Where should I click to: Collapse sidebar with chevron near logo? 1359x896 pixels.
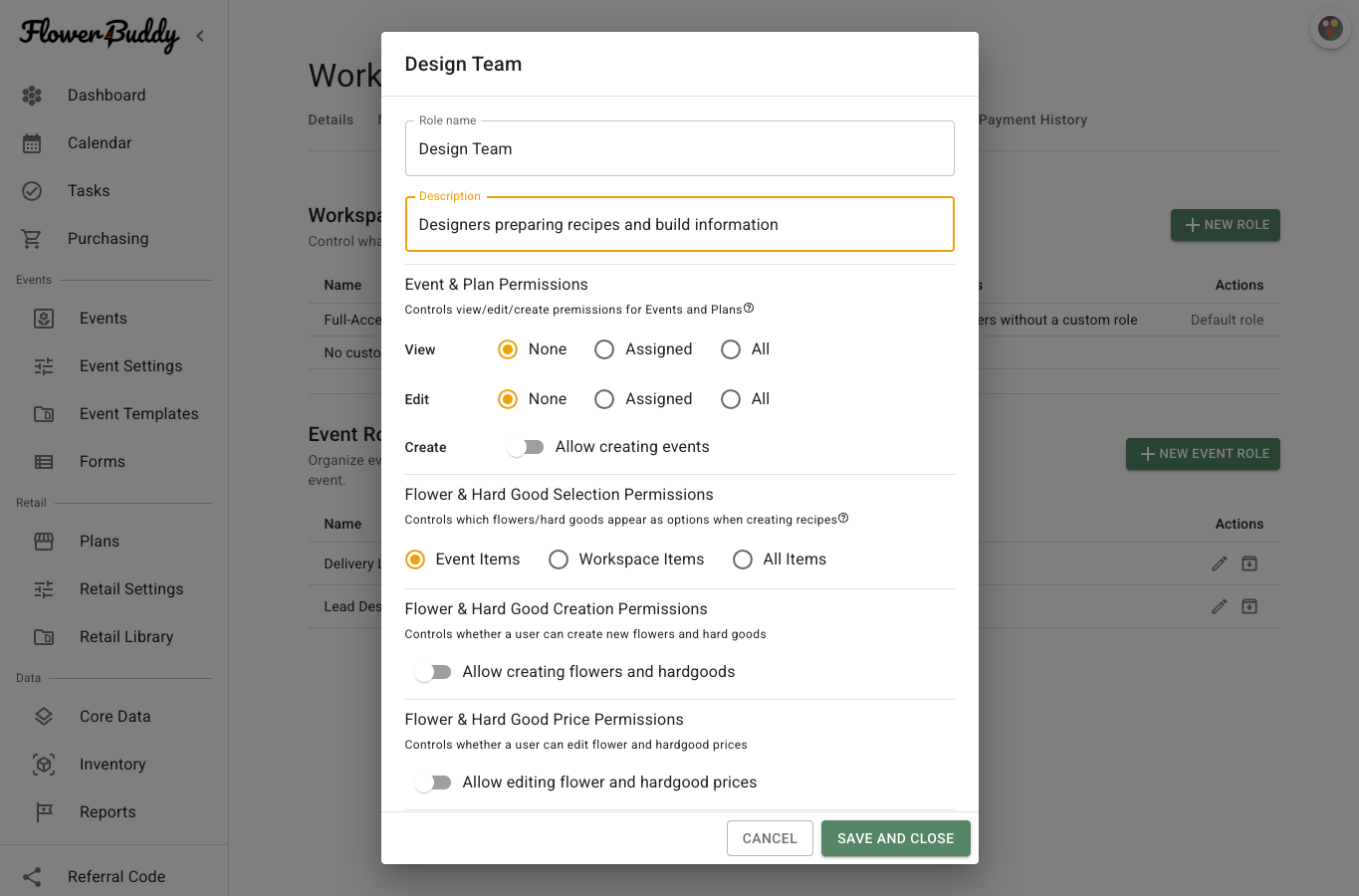click(200, 36)
